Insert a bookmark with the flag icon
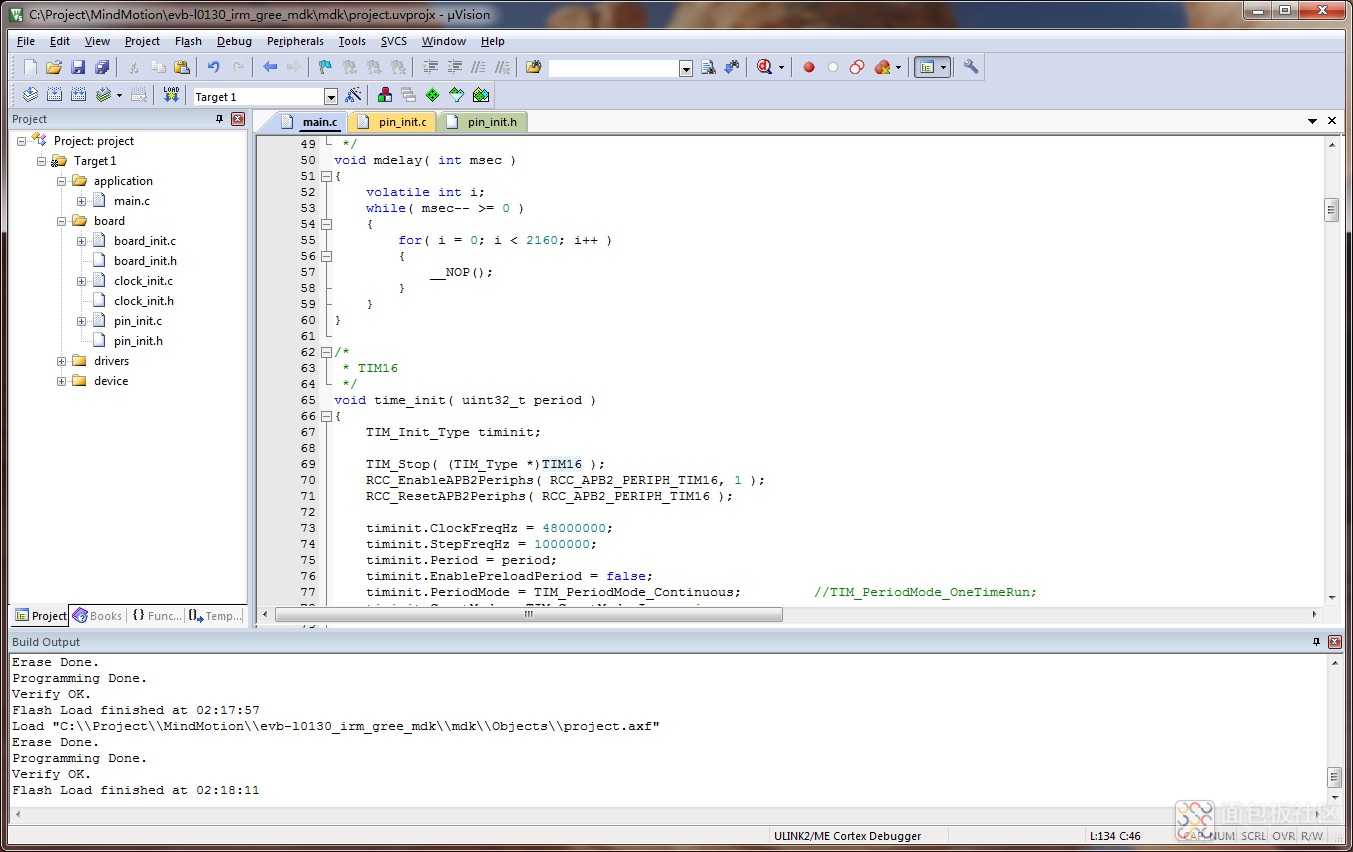This screenshot has height=852, width=1353. tap(325, 67)
